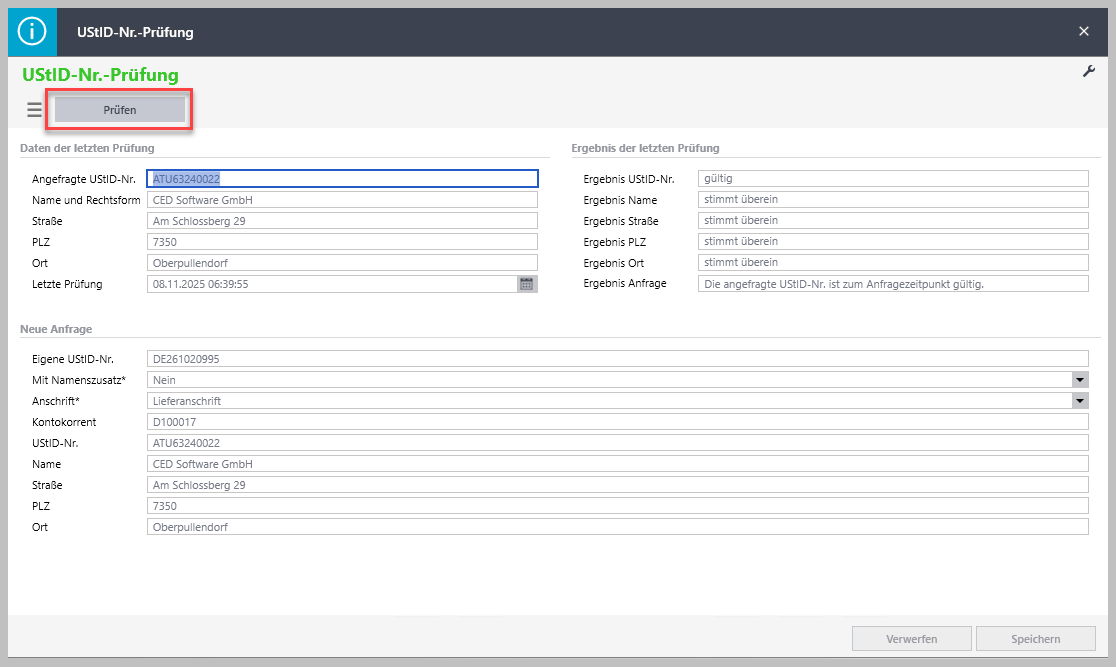Click the Verwerfen button

point(911,639)
